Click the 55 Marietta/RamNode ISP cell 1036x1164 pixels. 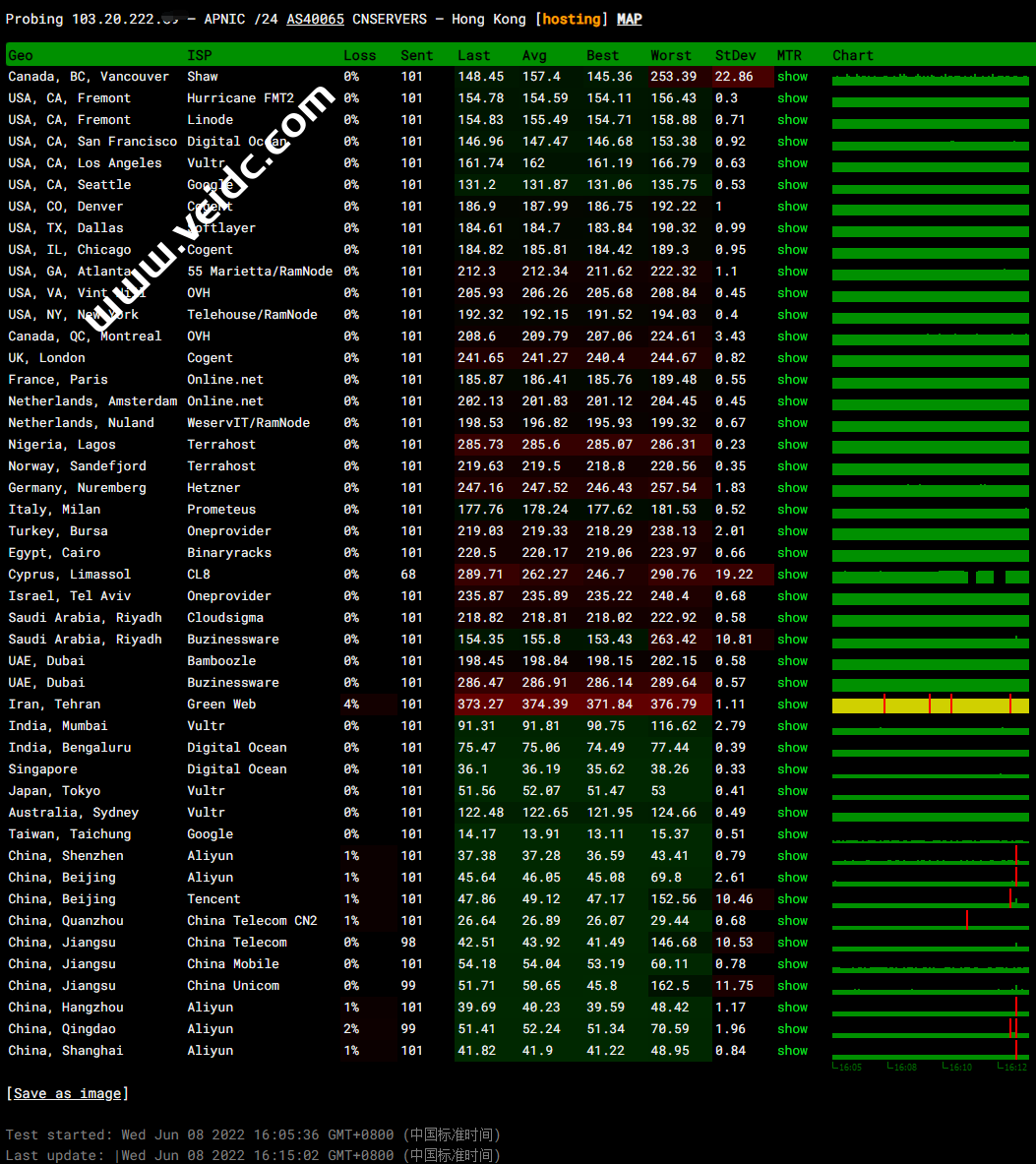[260, 272]
